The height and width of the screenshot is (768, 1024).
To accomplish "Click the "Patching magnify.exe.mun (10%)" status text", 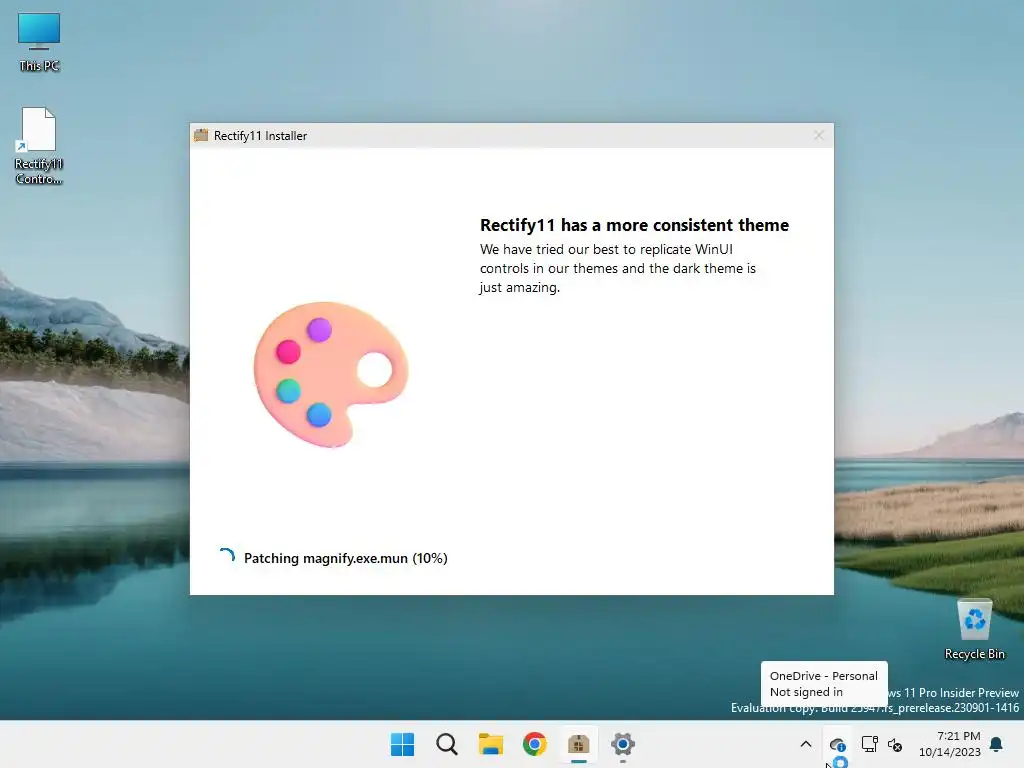I will coord(345,558).
